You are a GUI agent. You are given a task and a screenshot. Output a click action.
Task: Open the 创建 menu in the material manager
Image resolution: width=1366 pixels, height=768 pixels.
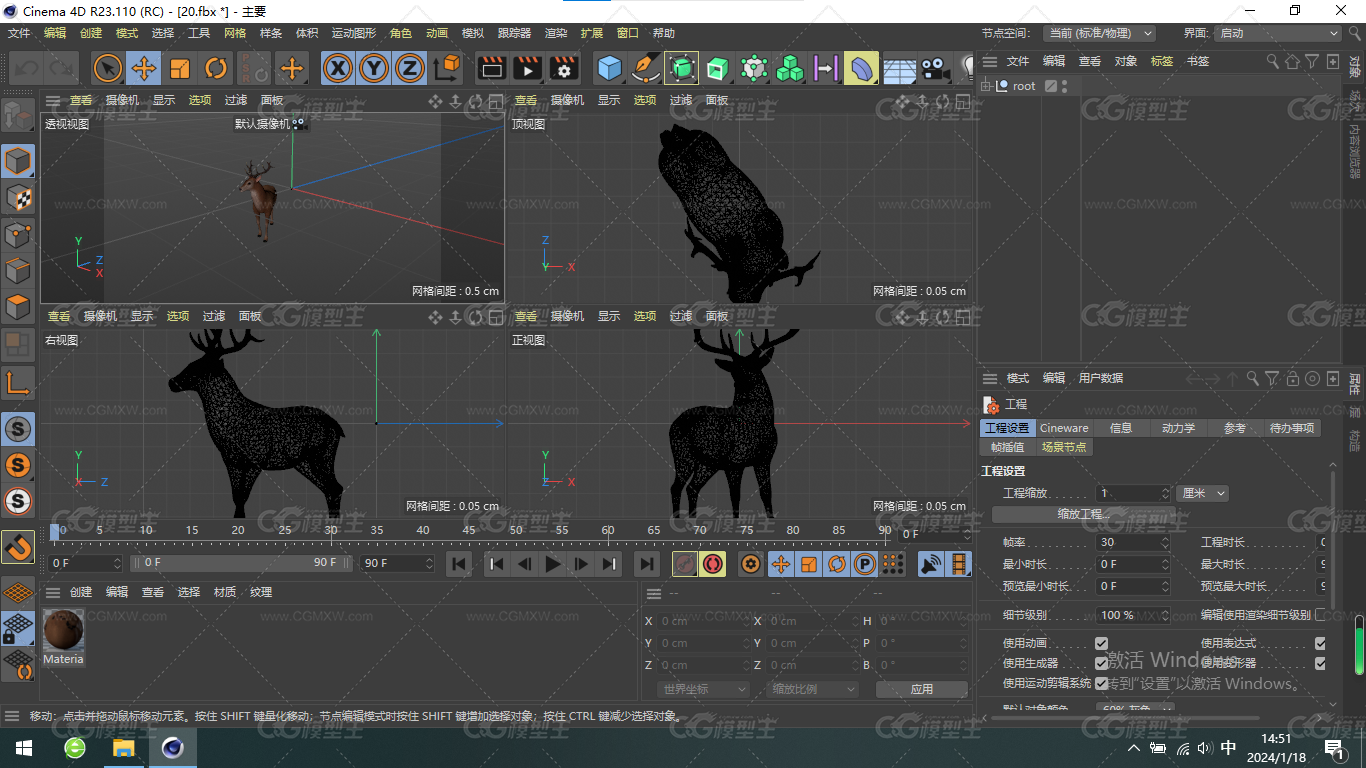point(81,592)
